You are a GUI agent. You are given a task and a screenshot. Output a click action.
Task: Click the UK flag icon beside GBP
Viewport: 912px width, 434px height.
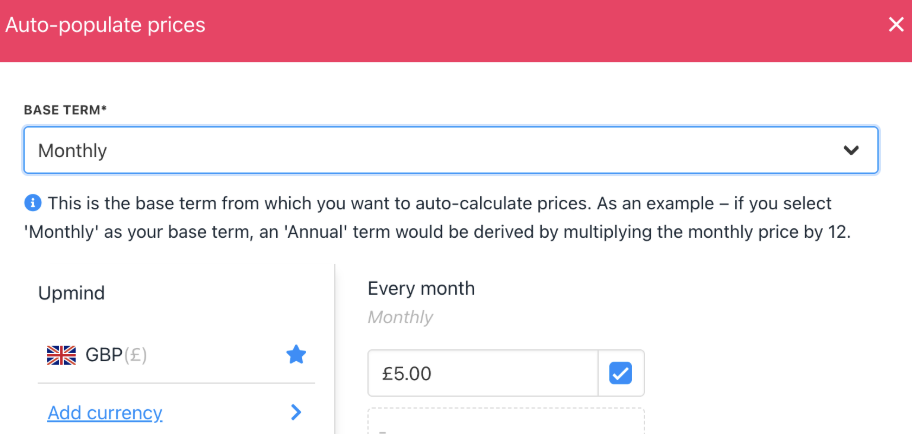[x=62, y=355]
